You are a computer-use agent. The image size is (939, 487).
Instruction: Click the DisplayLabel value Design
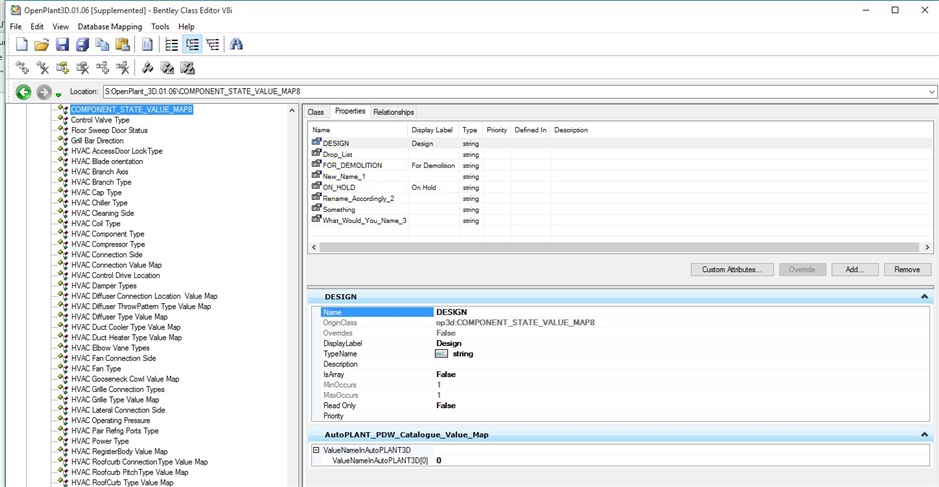(x=449, y=343)
